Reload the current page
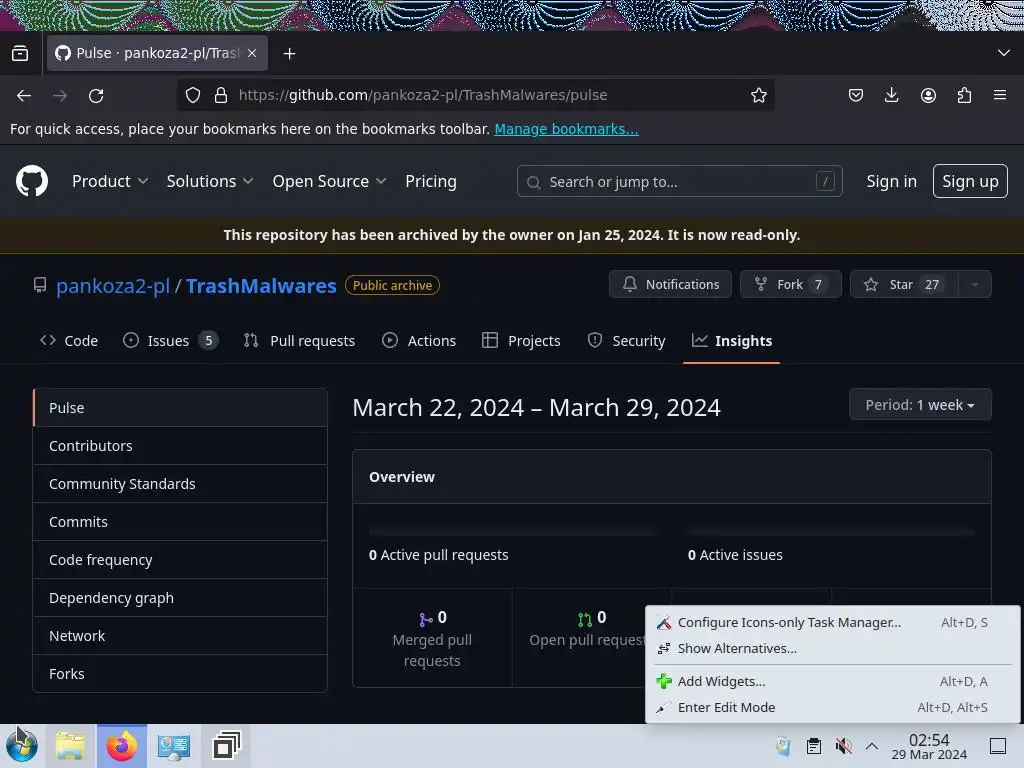This screenshot has width=1024, height=768. [x=96, y=95]
